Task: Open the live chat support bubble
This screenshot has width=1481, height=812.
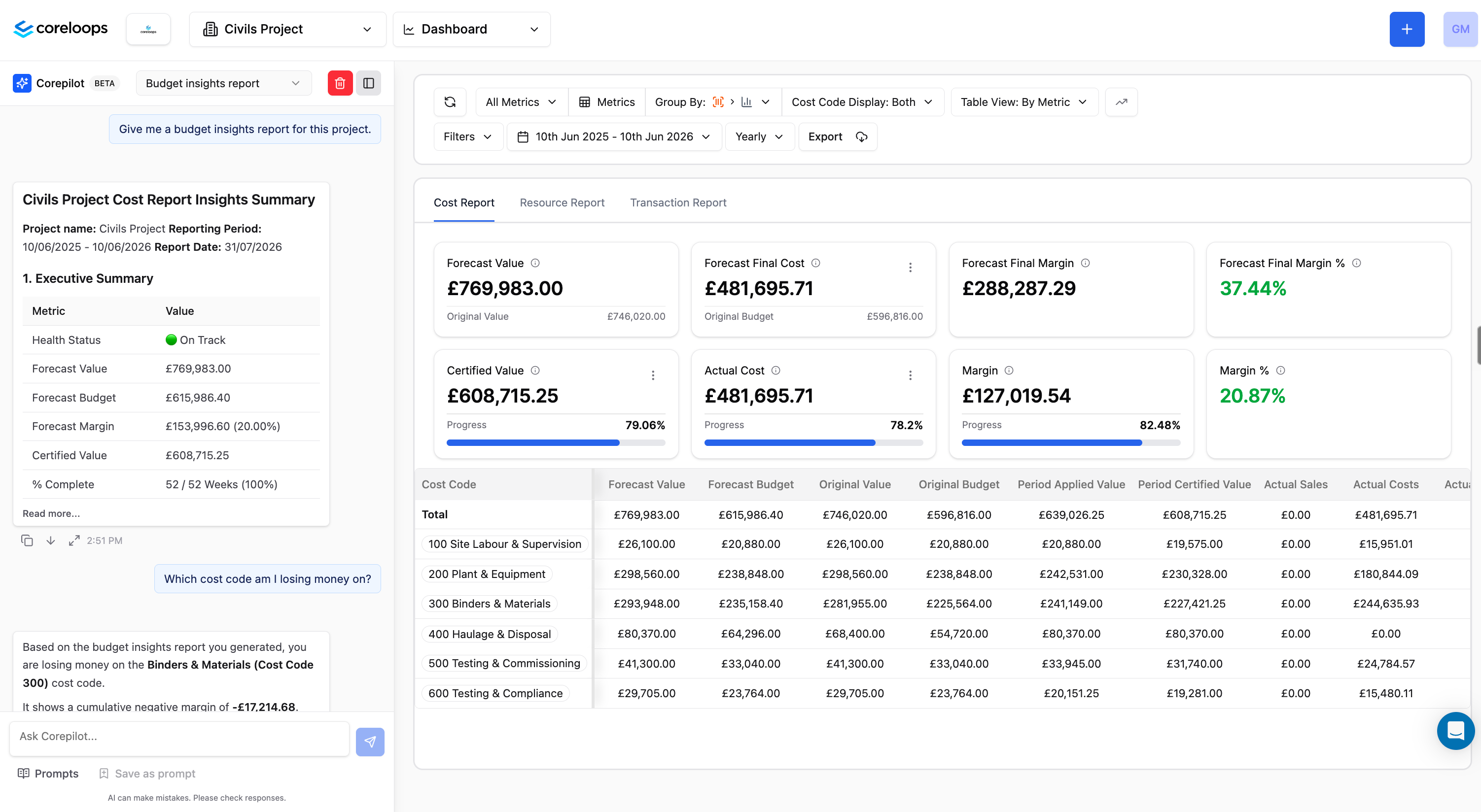Action: tap(1455, 731)
